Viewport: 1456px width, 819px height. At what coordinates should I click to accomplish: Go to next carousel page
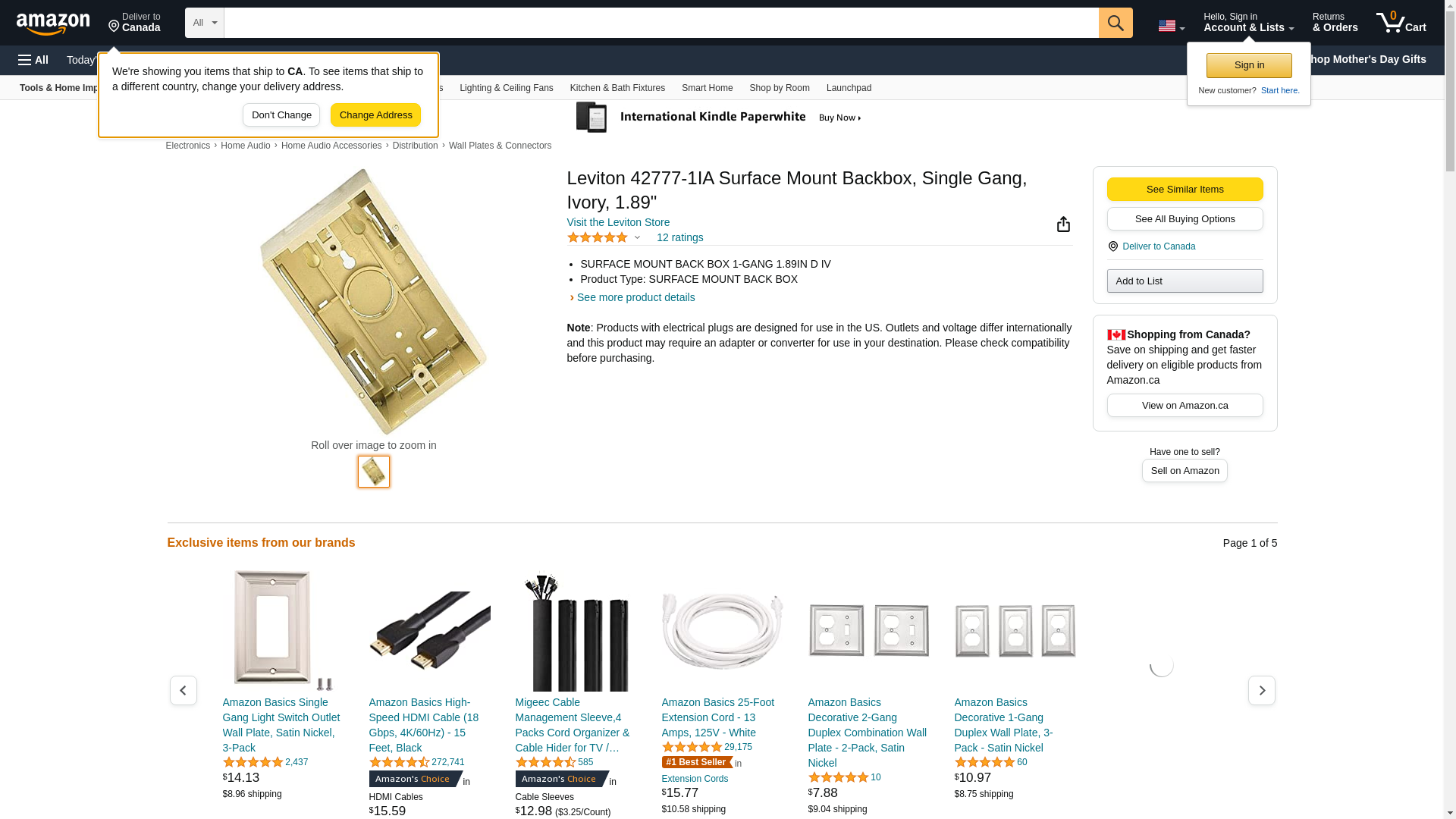coord(1261,691)
